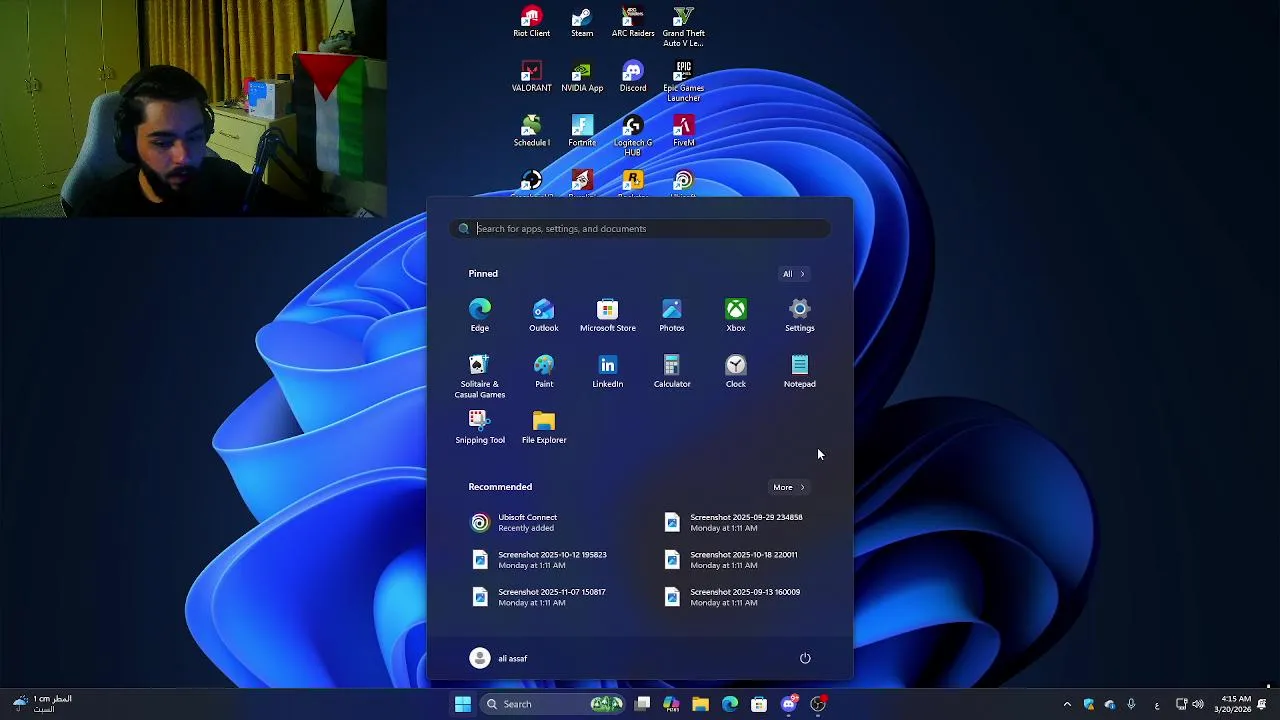Open the LinkedIn pinned app

pos(608,371)
